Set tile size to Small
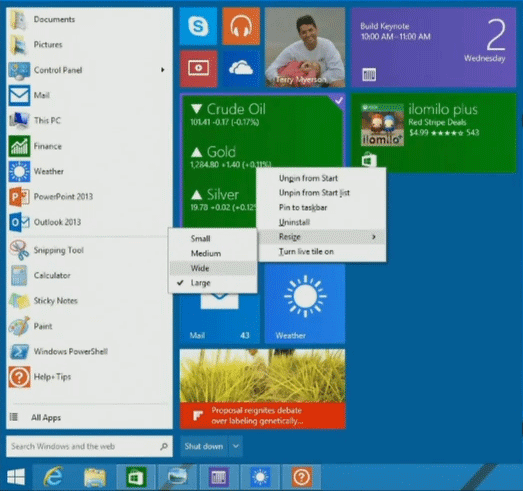The height and width of the screenshot is (491, 523). (213, 238)
